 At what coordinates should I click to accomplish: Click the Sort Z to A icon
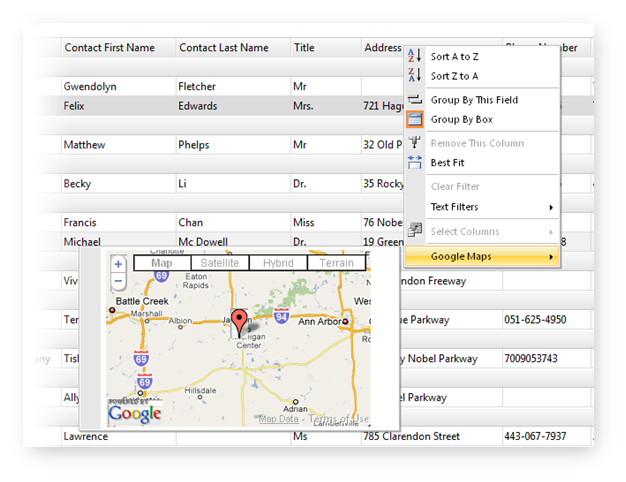point(414,75)
